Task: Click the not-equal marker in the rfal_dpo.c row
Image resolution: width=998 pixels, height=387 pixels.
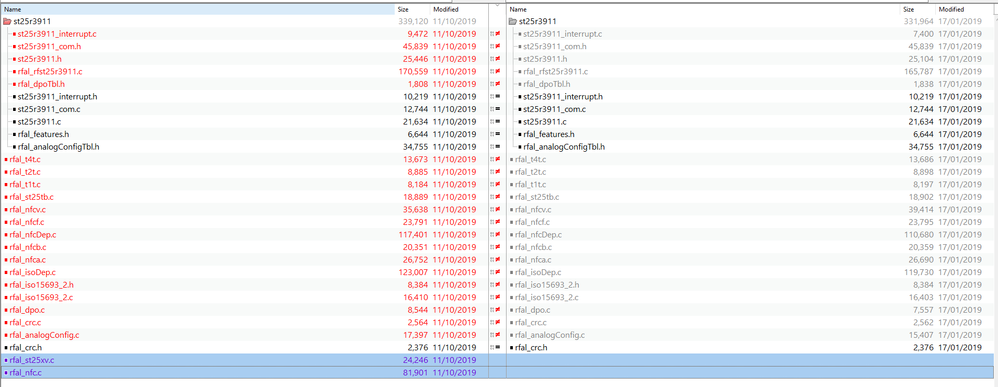Action: [x=498, y=310]
